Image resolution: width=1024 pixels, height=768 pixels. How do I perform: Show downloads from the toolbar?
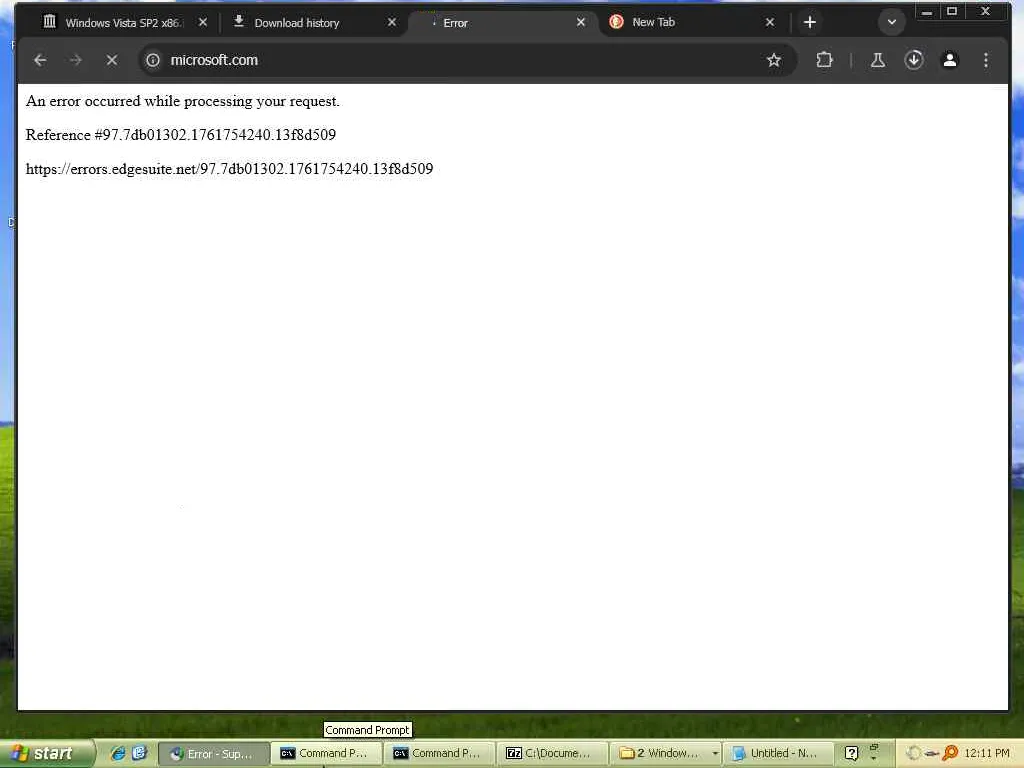[914, 60]
